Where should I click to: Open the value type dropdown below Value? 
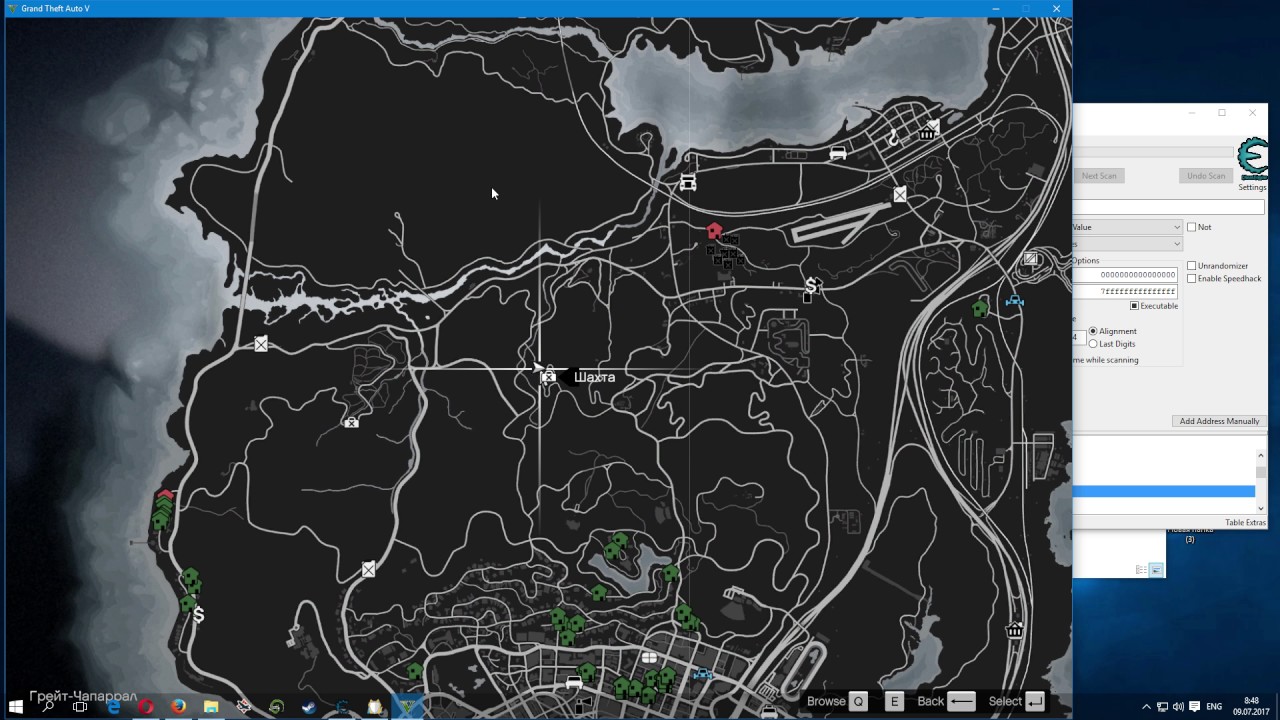1127,243
